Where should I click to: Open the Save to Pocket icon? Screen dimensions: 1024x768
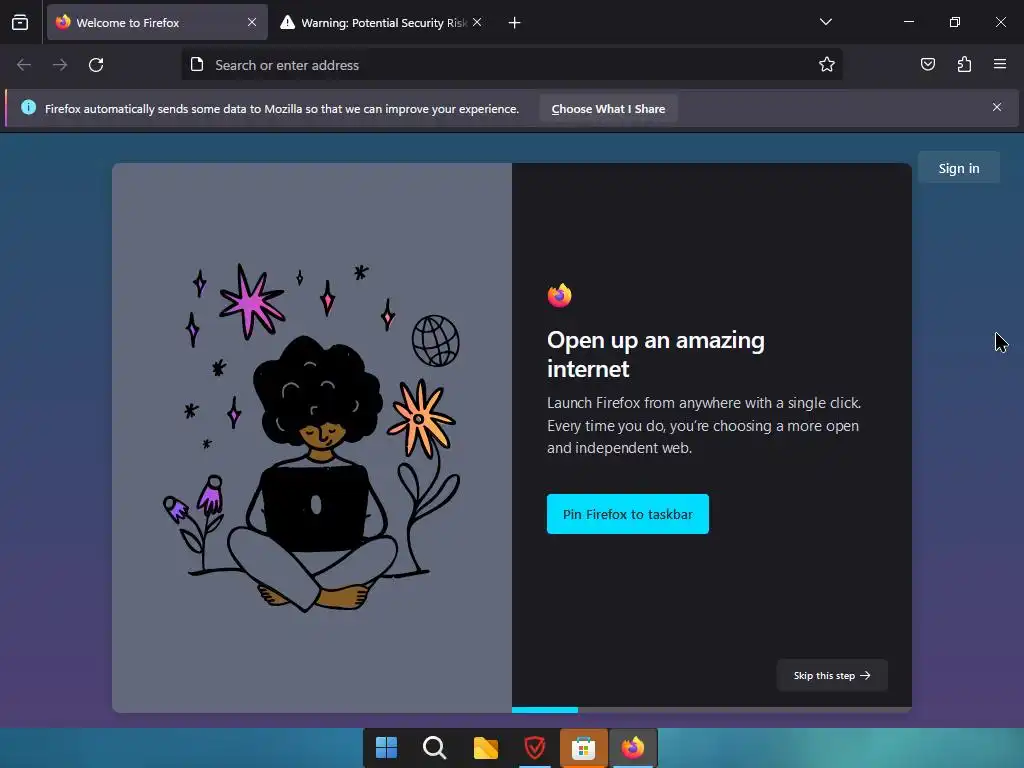coord(928,64)
